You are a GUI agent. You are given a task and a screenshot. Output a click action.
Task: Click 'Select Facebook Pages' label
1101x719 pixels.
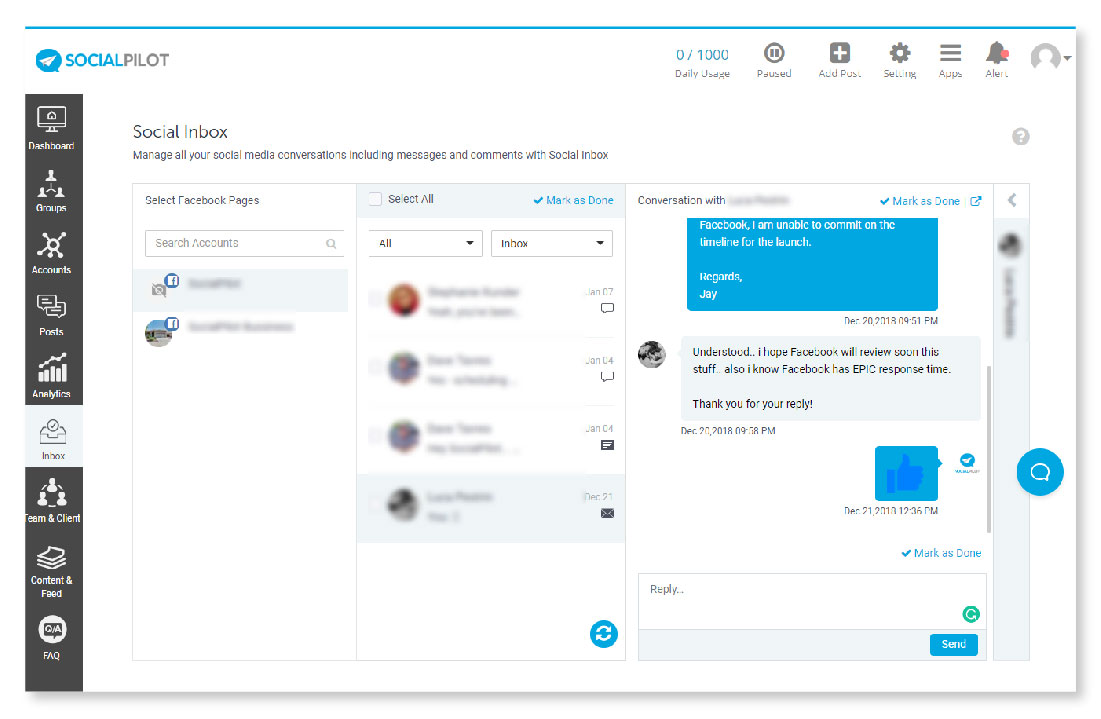pyautogui.click(x=202, y=200)
